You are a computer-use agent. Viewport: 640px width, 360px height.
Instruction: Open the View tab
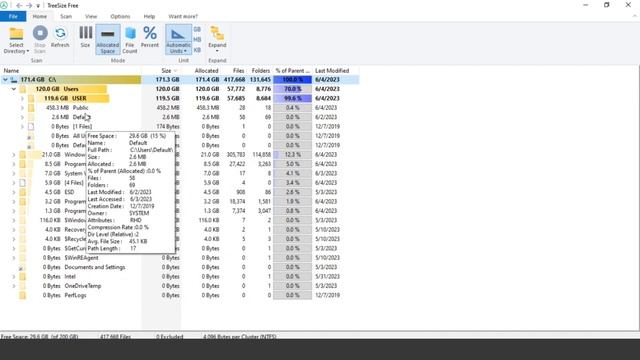click(91, 16)
